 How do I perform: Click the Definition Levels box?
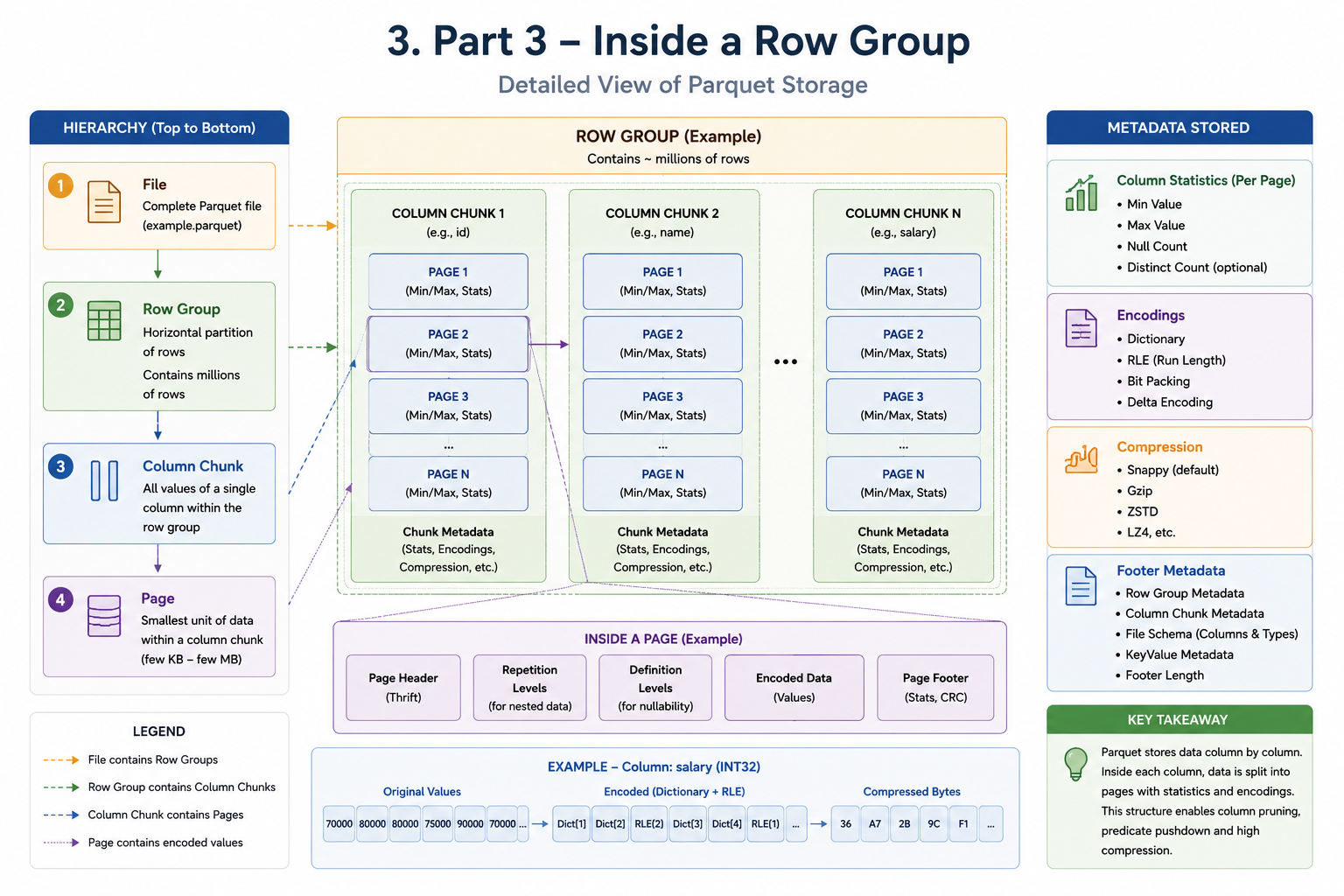655,688
